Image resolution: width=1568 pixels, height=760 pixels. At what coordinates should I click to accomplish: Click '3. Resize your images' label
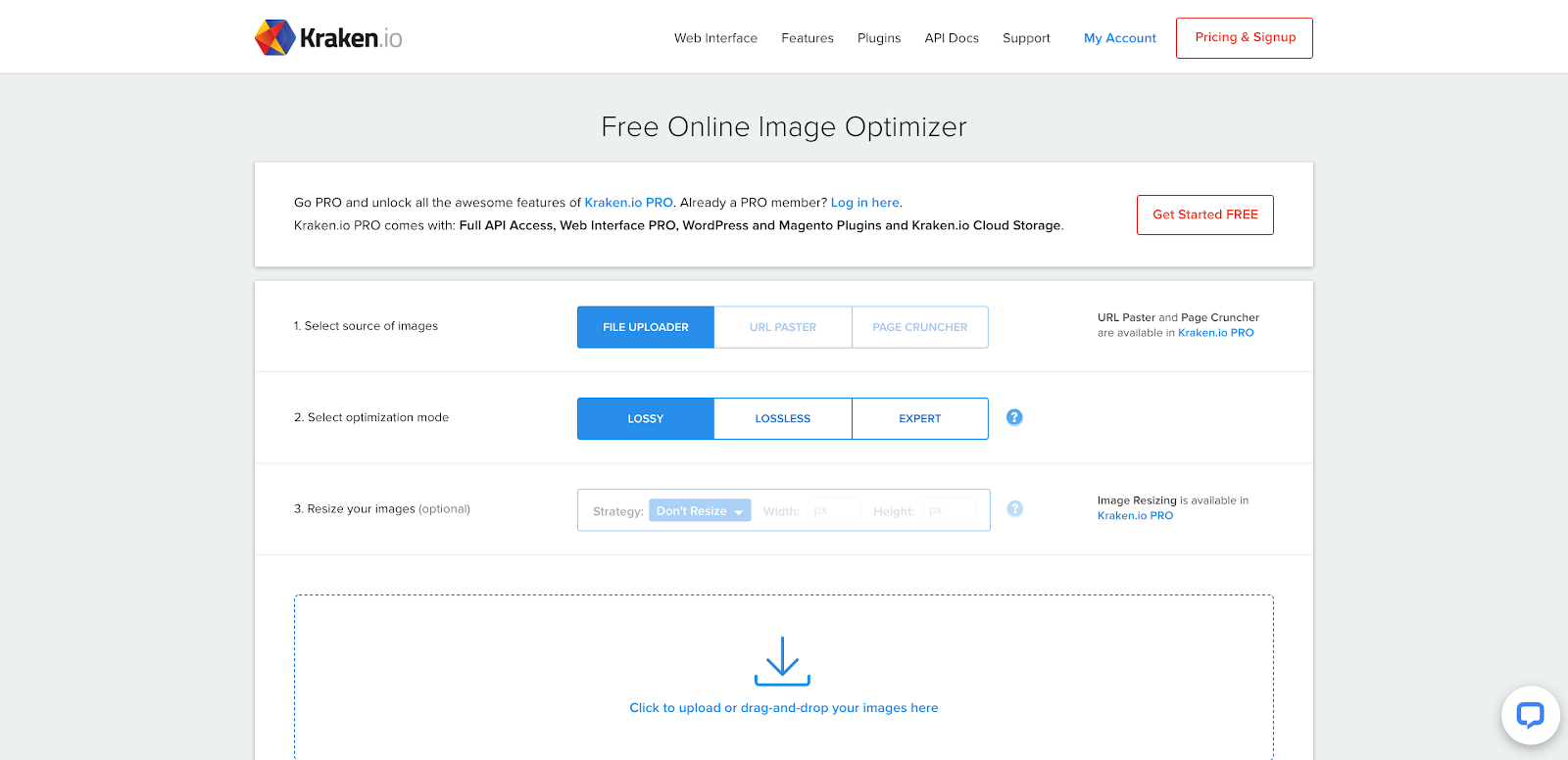[382, 509]
